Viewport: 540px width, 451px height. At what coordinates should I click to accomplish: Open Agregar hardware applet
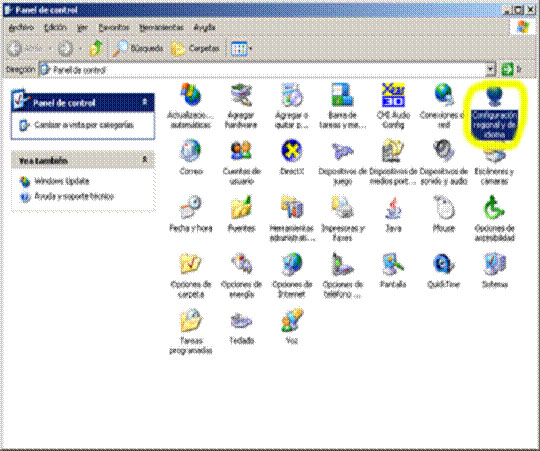tap(241, 106)
